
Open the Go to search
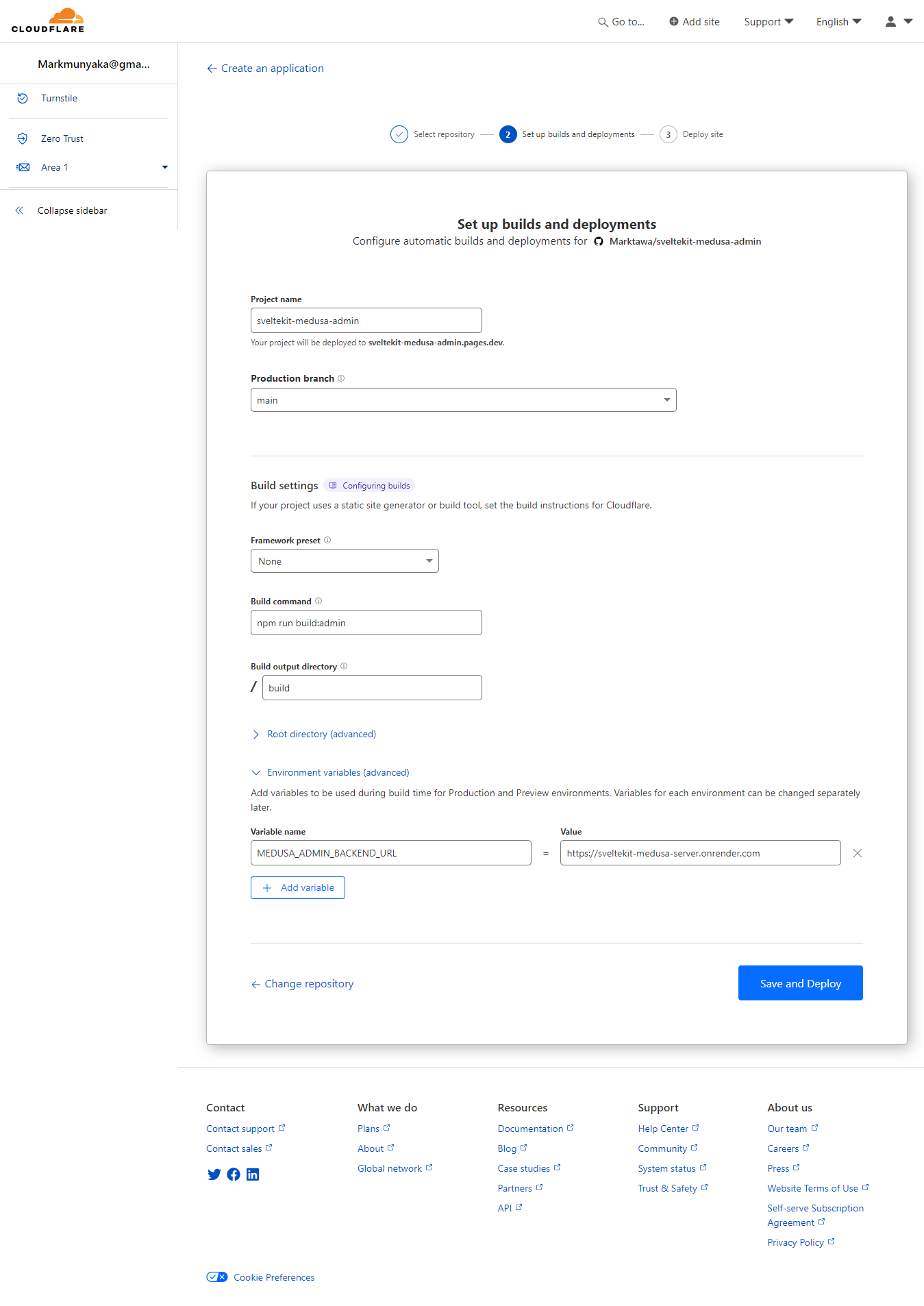(x=621, y=22)
